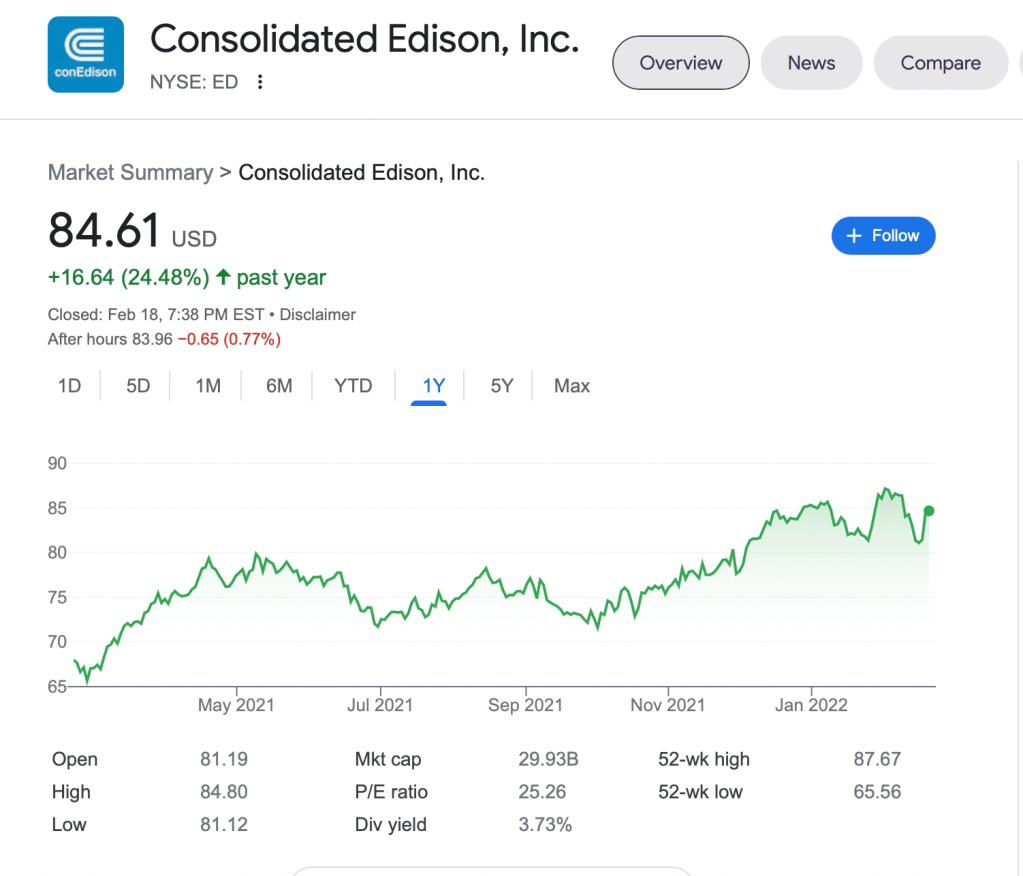Select the 1D time range
Image resolution: width=1023 pixels, height=876 pixels.
click(69, 386)
